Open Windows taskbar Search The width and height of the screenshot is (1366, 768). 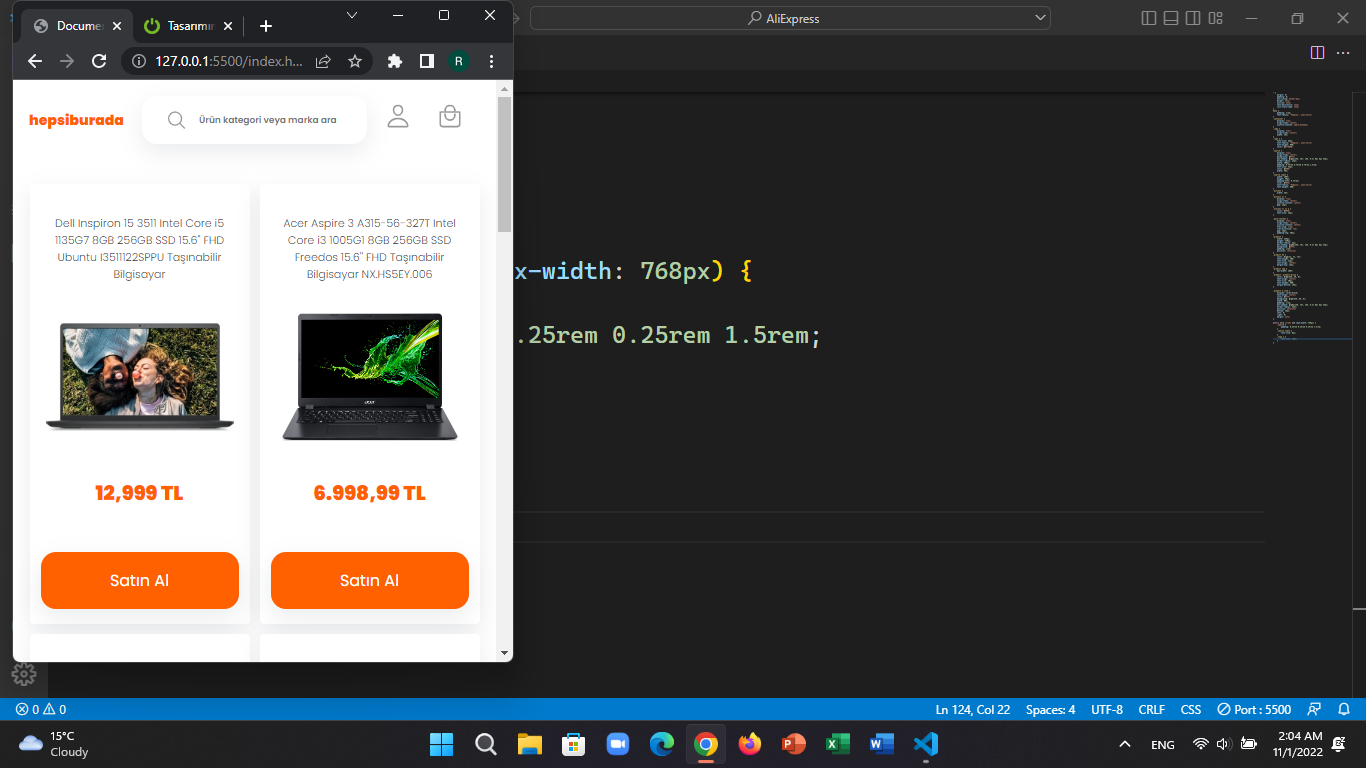point(486,744)
